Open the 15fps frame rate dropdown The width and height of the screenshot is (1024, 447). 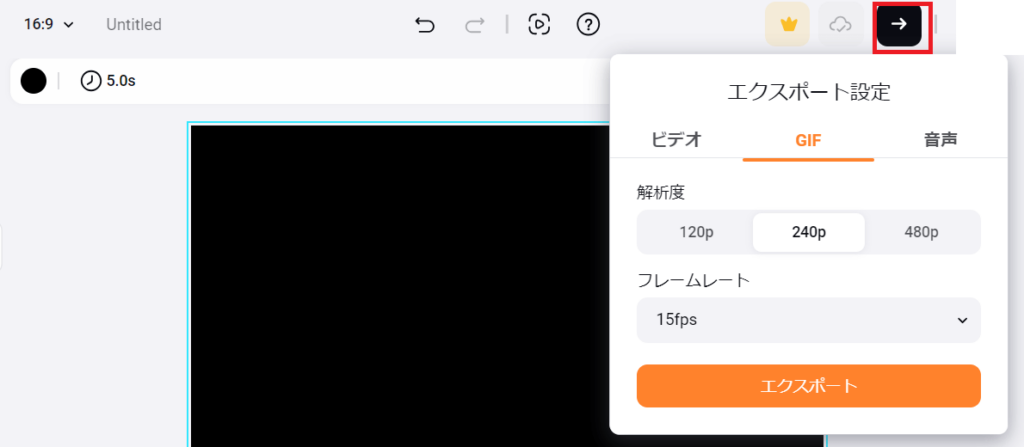pyautogui.click(x=808, y=320)
